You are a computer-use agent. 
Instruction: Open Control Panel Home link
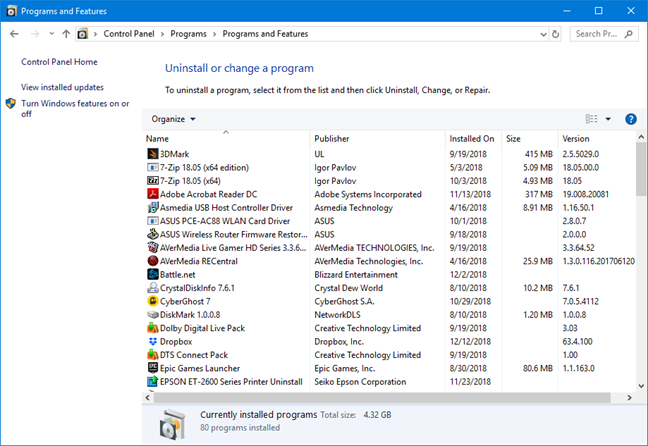59,62
